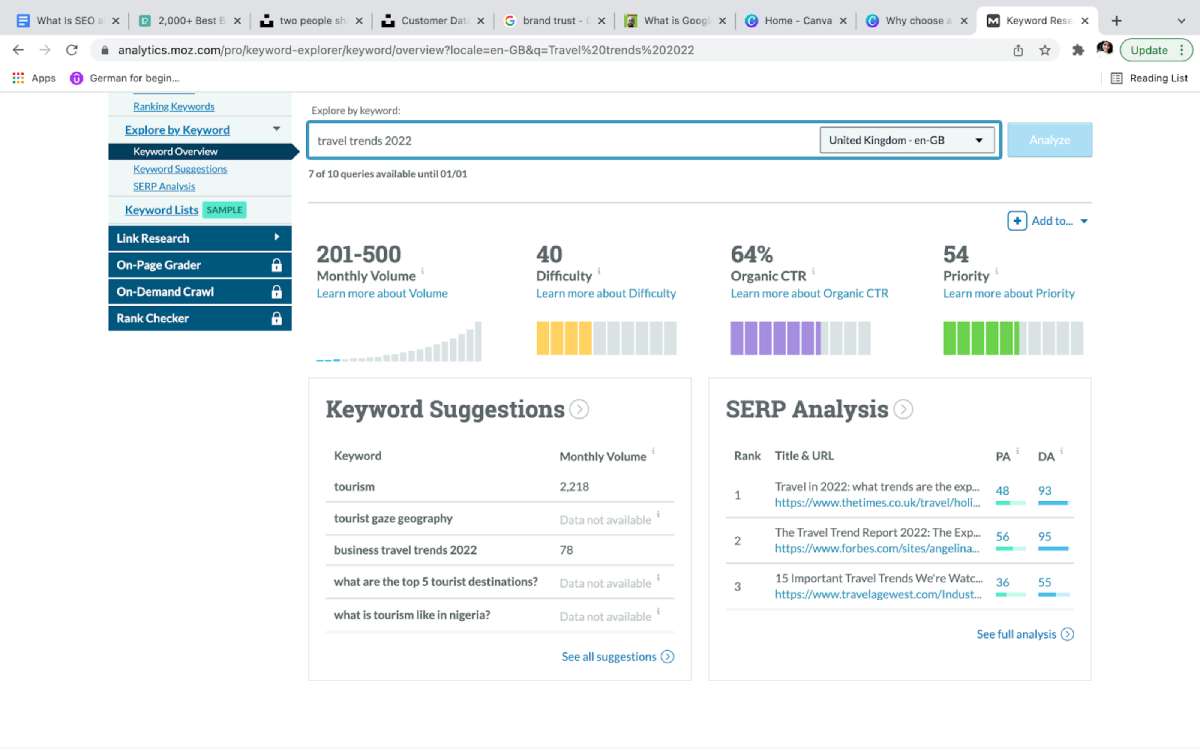Viewport: 1200px width, 750px height.
Task: Click the Keyword Suggestions arrow circle icon
Action: 579,409
